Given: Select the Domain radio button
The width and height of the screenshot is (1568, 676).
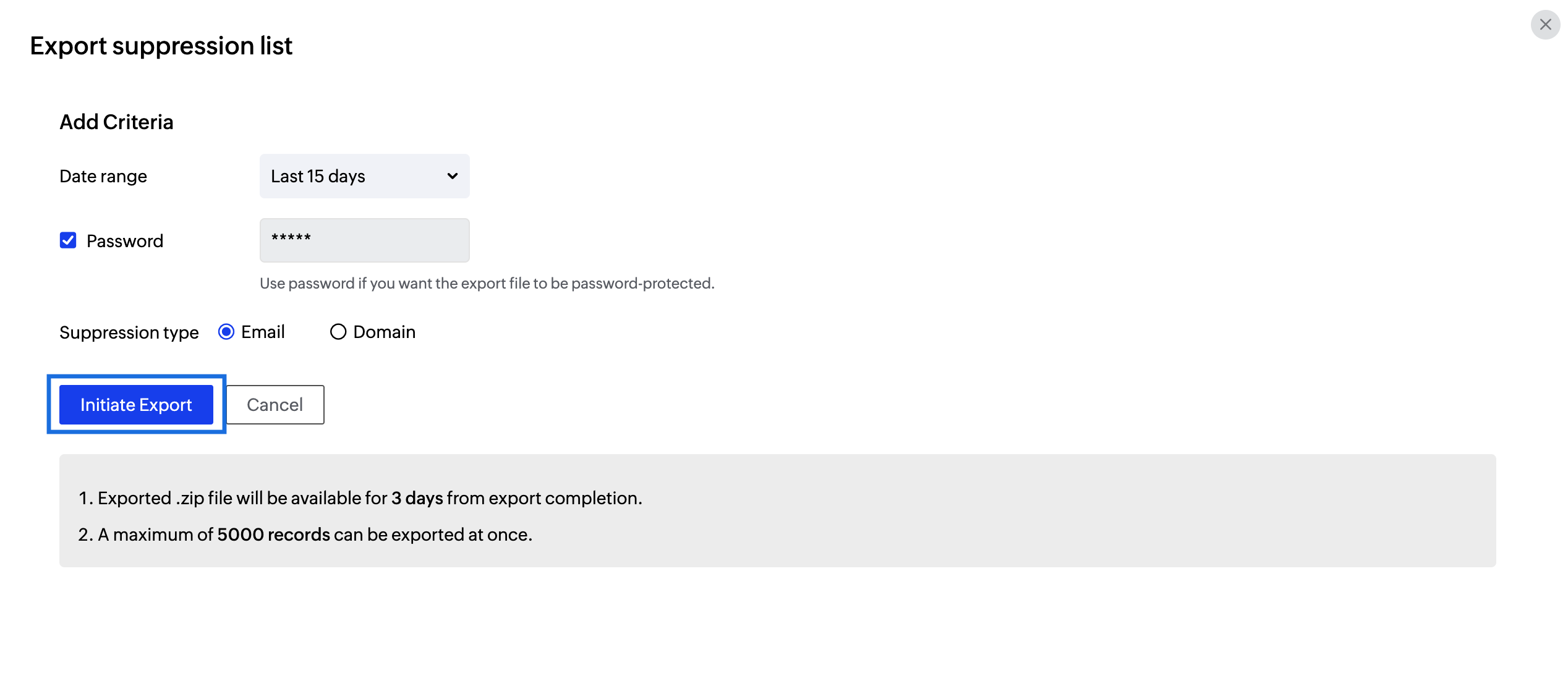Looking at the screenshot, I should click(x=338, y=332).
